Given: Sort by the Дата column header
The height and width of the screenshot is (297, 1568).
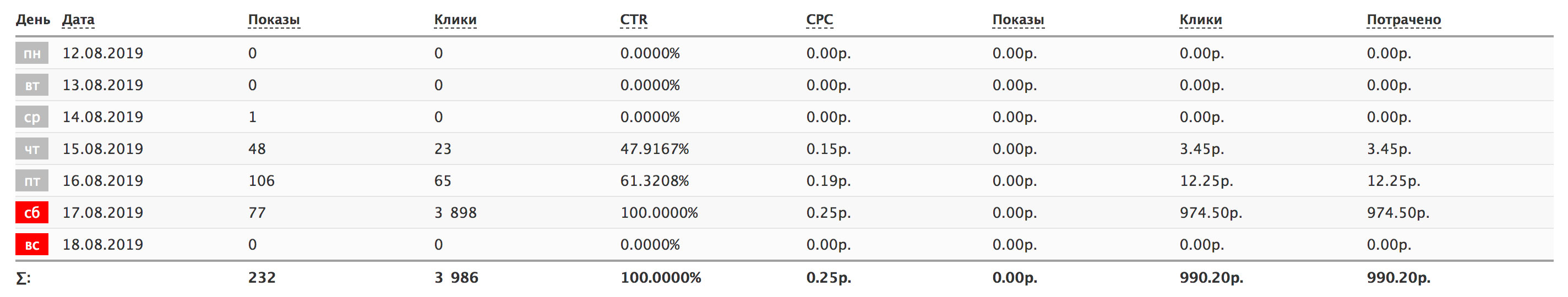Looking at the screenshot, I should [78, 20].
